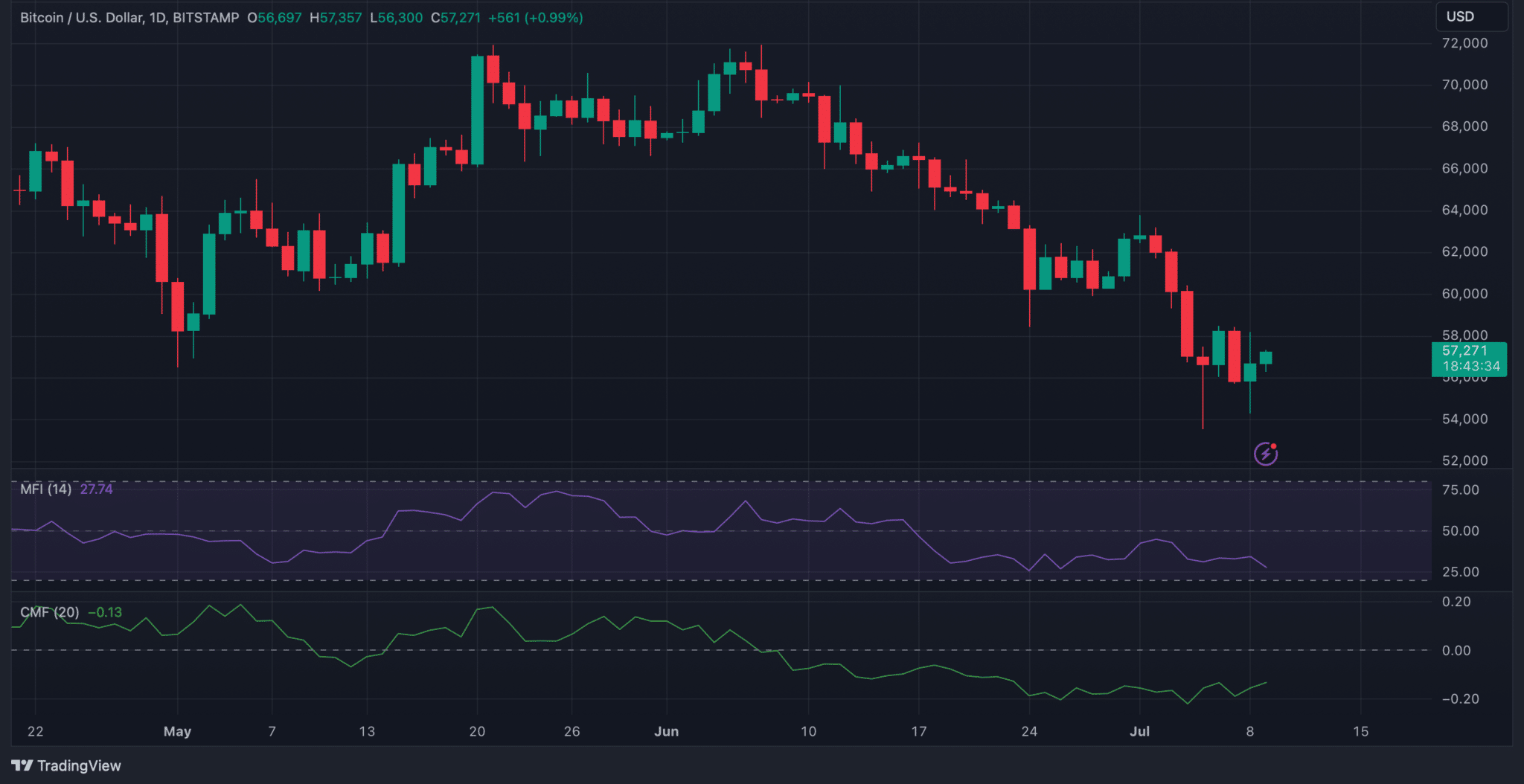Open the USD currency selector
Viewport: 1524px width, 784px height.
[x=1471, y=16]
